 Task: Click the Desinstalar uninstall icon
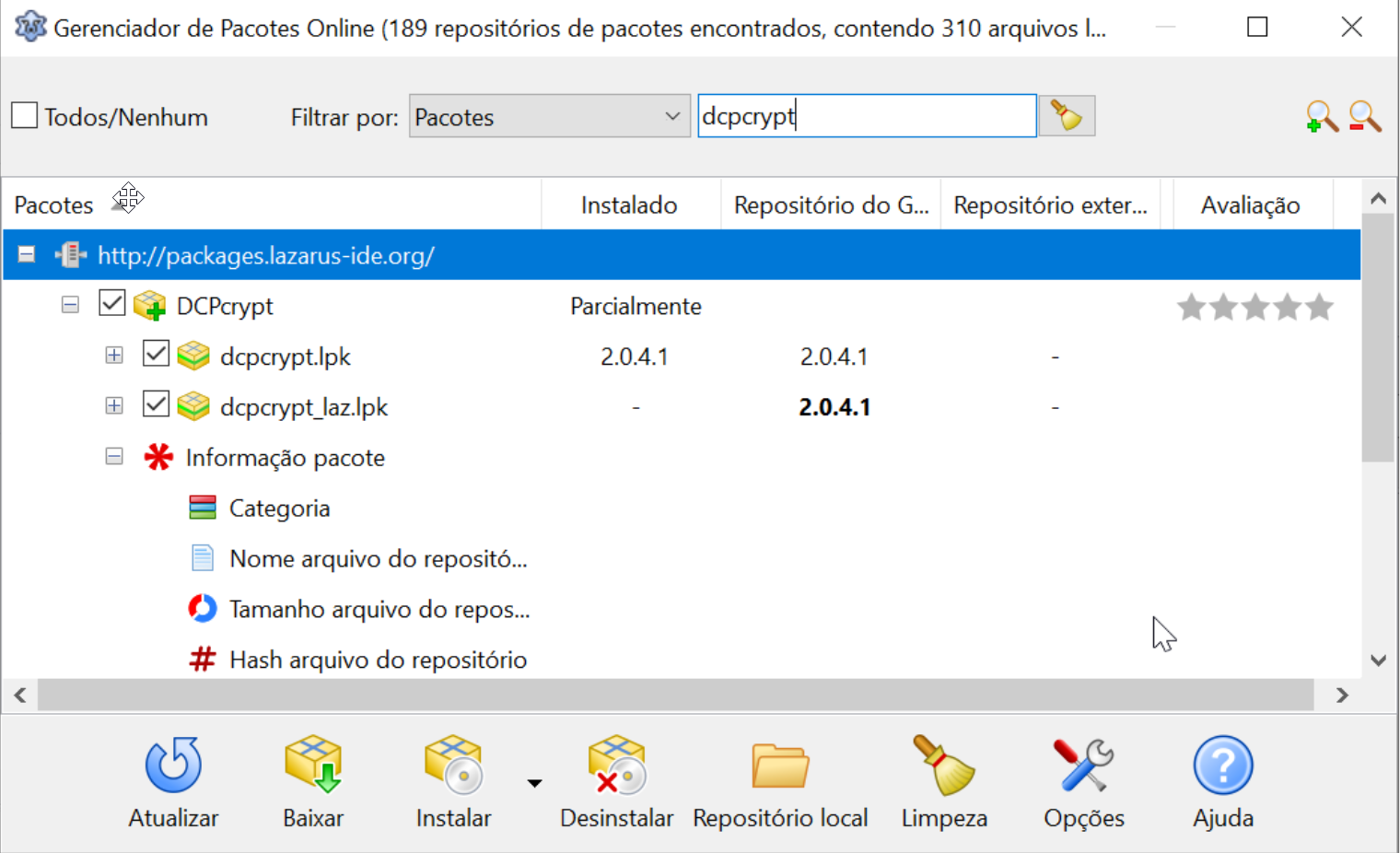click(617, 765)
